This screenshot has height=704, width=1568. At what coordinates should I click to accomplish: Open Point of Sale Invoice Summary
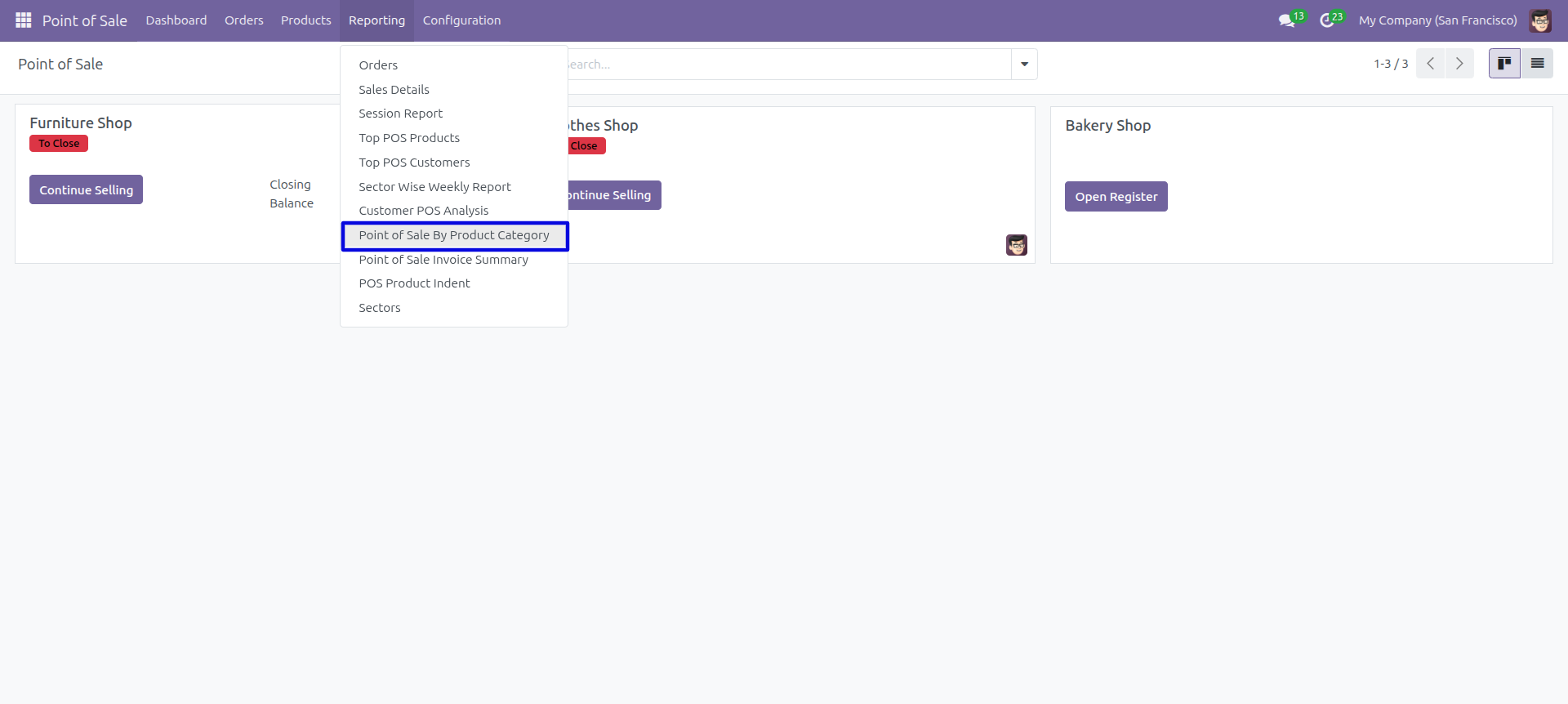click(x=454, y=260)
